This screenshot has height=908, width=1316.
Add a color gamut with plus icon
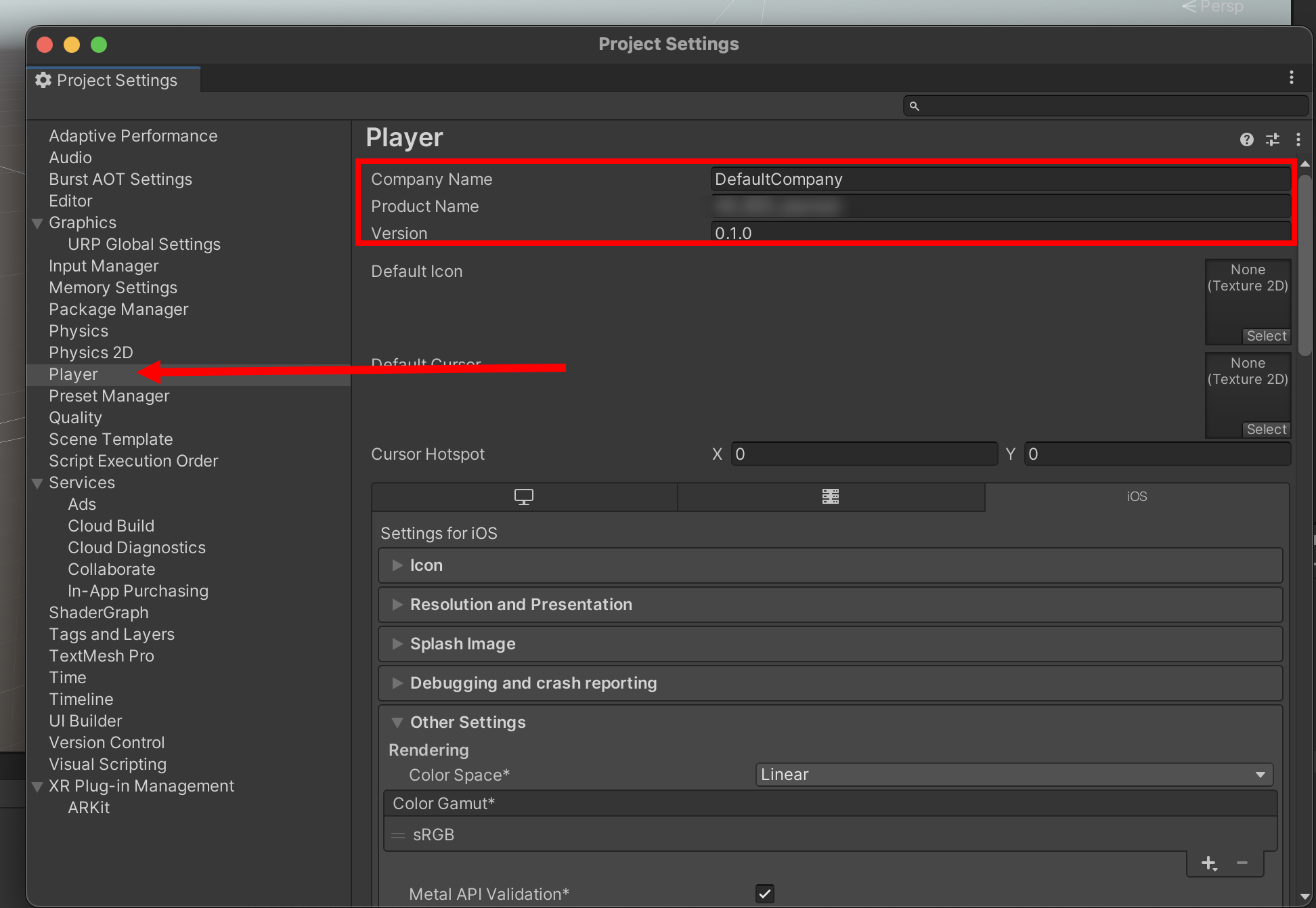(x=1208, y=863)
